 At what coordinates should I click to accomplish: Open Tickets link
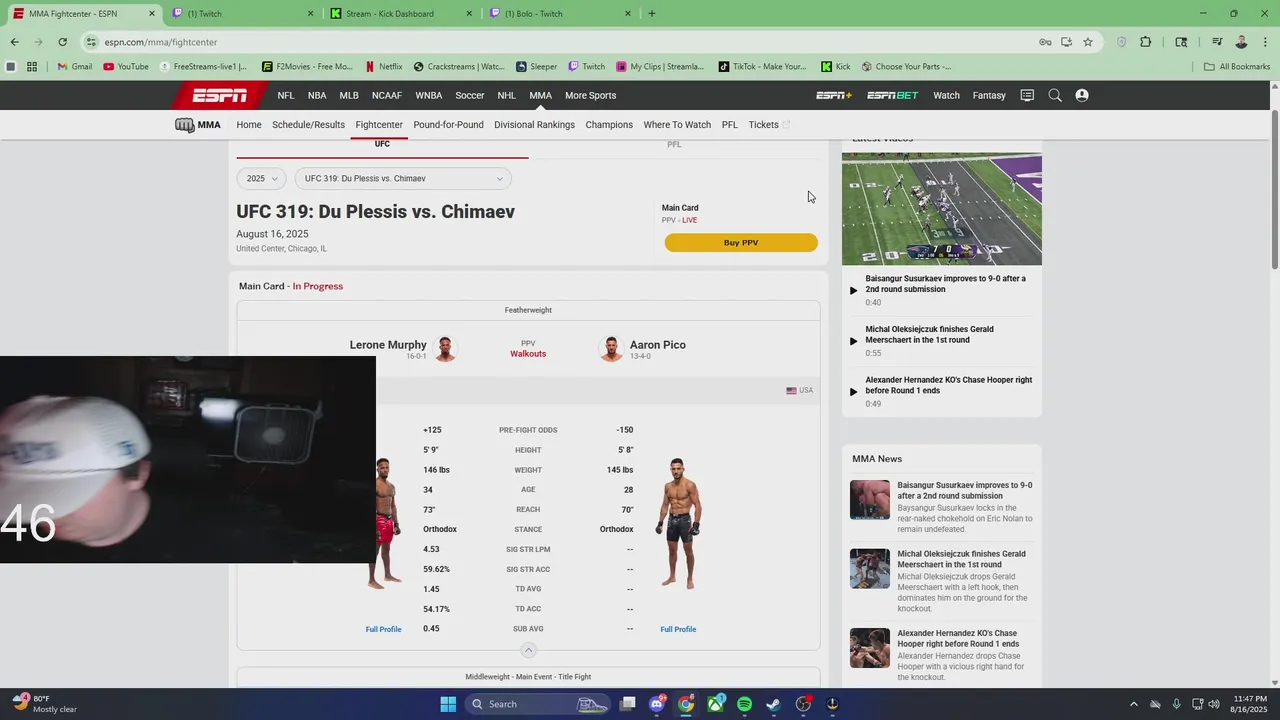click(x=769, y=125)
